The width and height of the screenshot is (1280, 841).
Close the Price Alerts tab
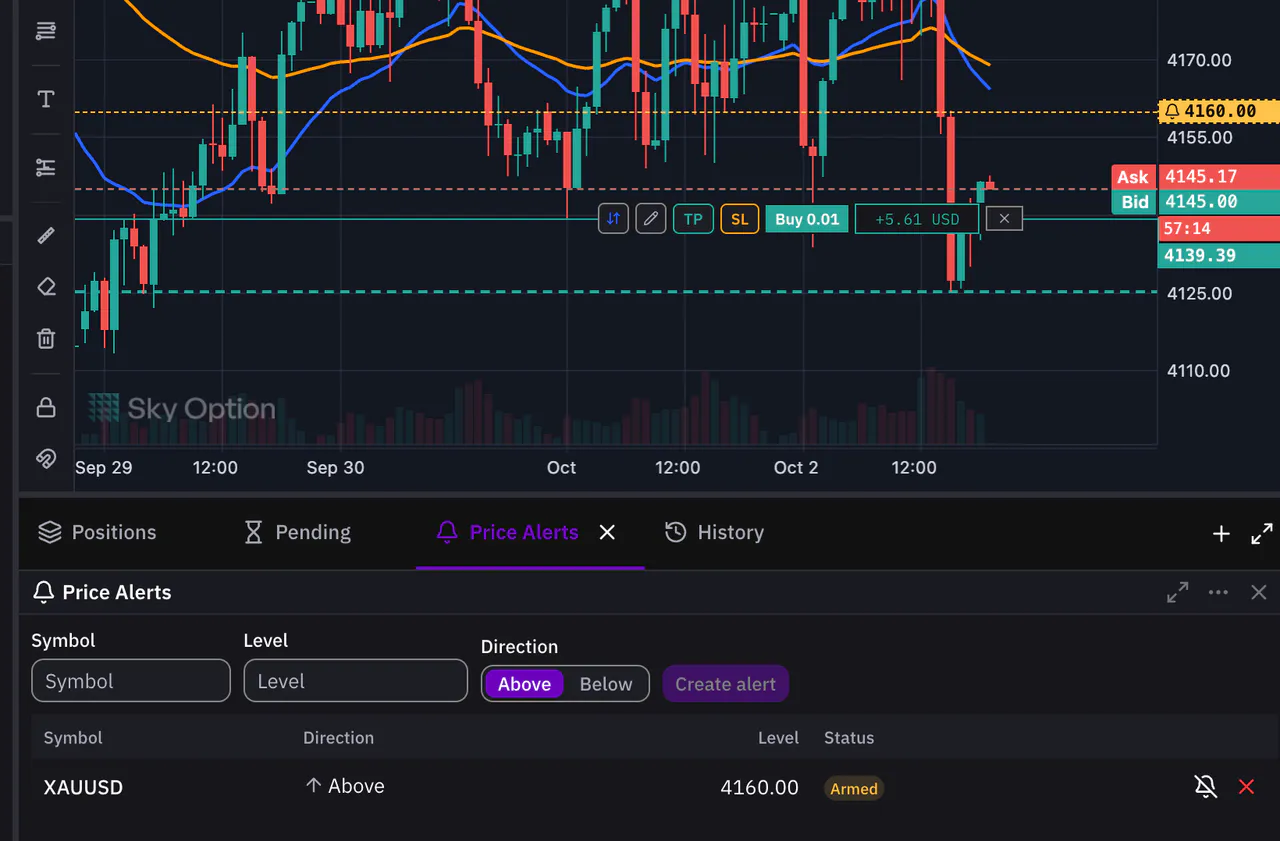pyautogui.click(x=607, y=532)
